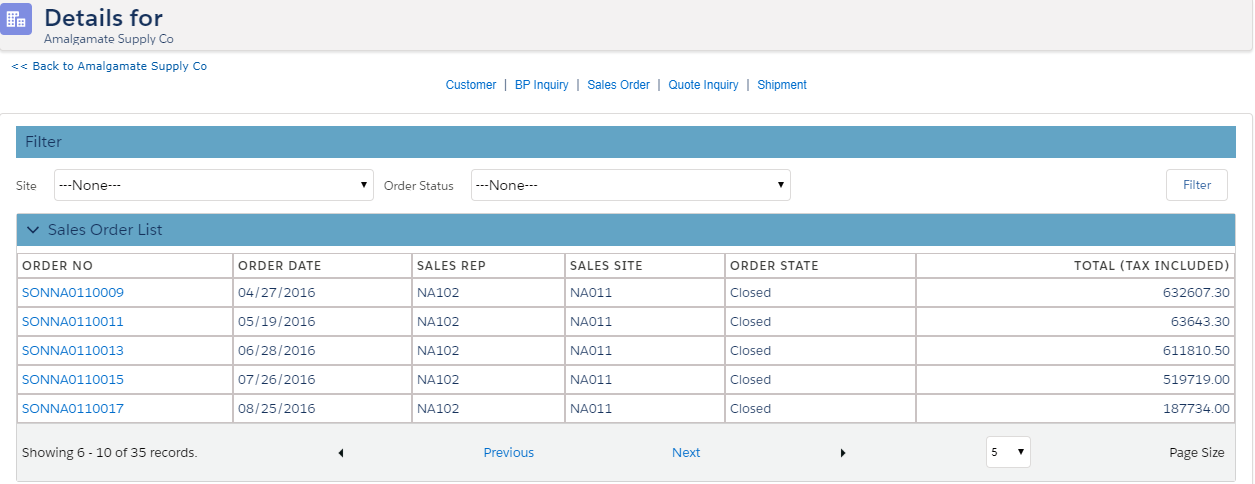
Task: Go to the Previous page of records
Action: (x=508, y=453)
